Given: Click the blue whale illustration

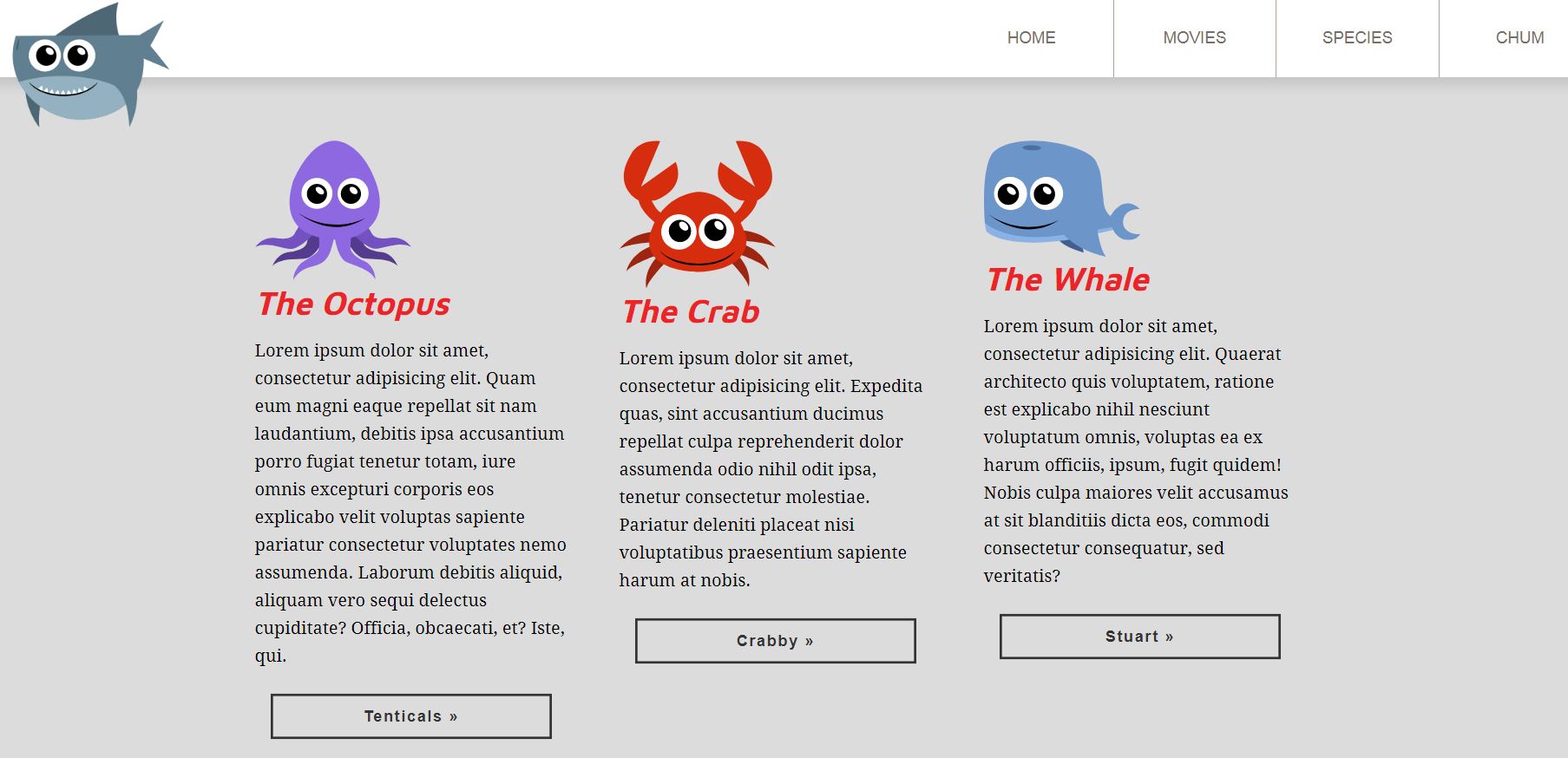Looking at the screenshot, I should pyautogui.click(x=1062, y=198).
